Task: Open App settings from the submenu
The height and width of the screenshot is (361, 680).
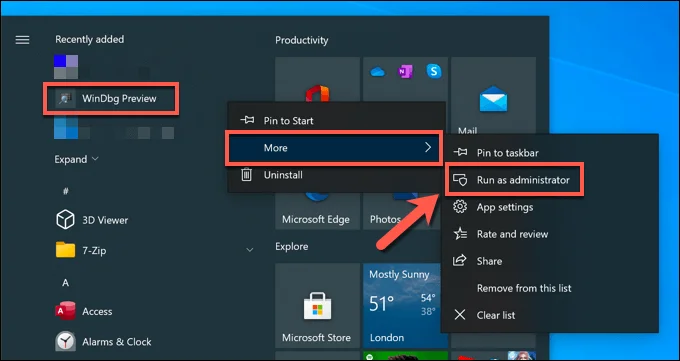Action: coord(549,207)
